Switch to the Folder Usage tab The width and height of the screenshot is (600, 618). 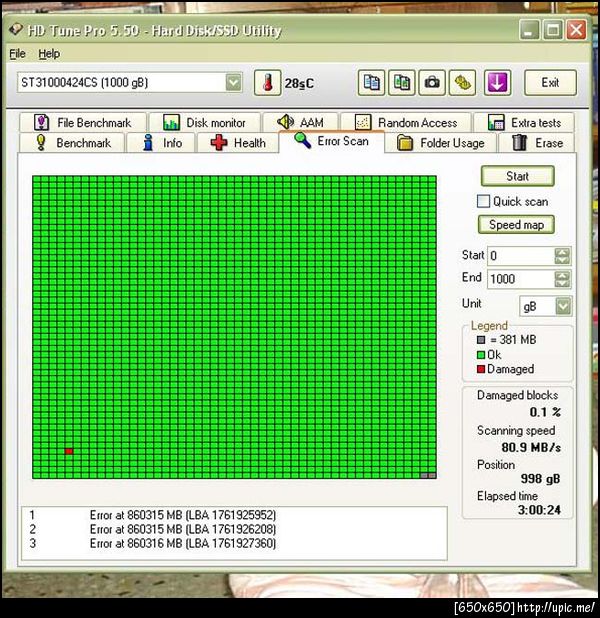(x=441, y=143)
